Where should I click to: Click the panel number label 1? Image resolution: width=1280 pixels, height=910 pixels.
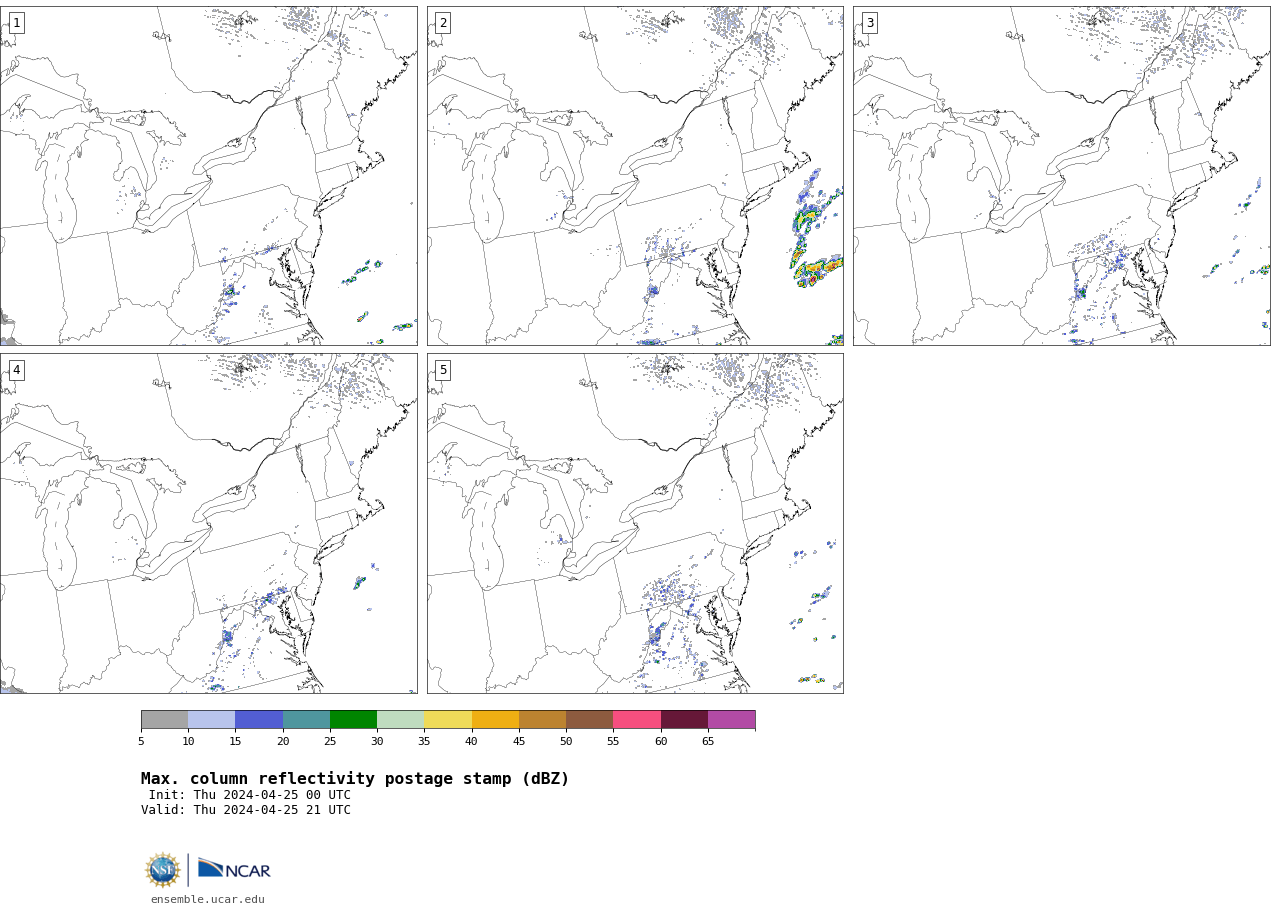[16, 23]
